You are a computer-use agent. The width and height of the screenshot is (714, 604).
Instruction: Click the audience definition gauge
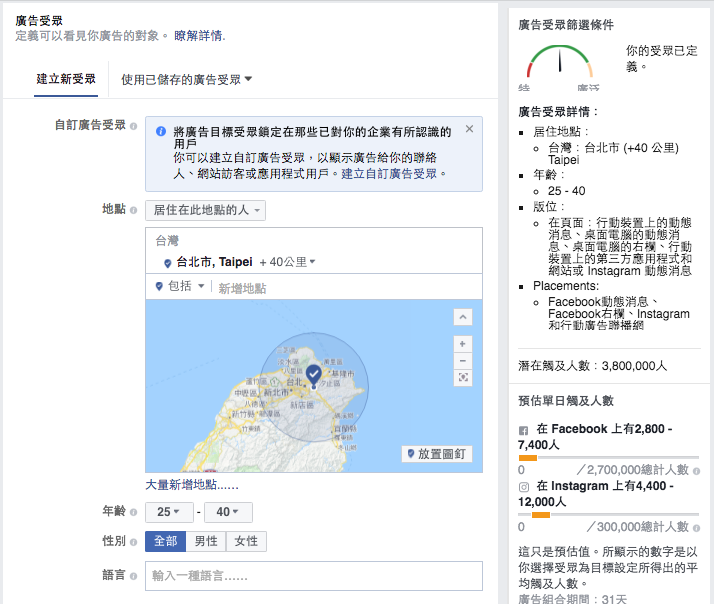coord(560,61)
